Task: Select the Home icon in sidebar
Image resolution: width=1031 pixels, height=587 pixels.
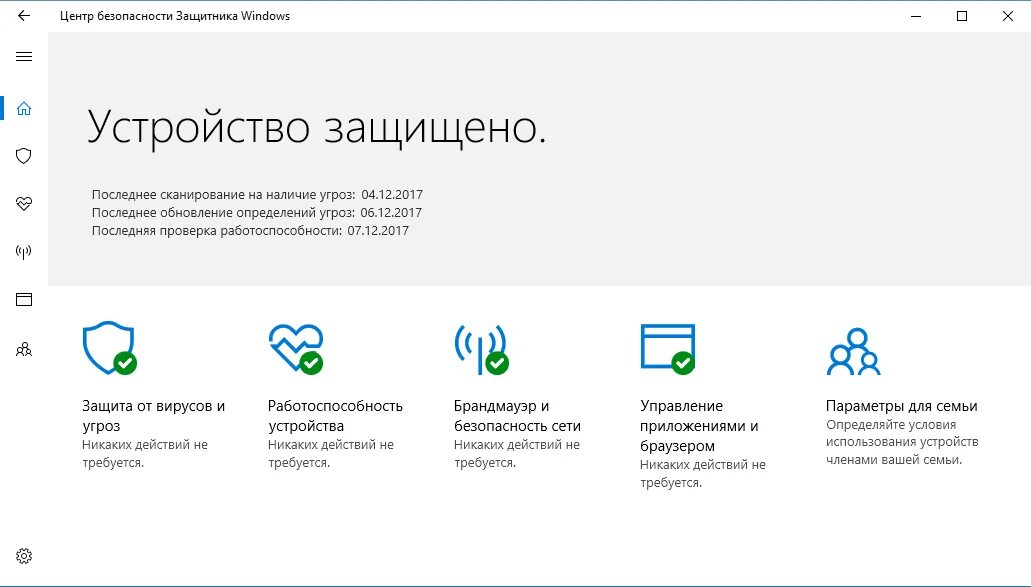Action: tap(24, 108)
